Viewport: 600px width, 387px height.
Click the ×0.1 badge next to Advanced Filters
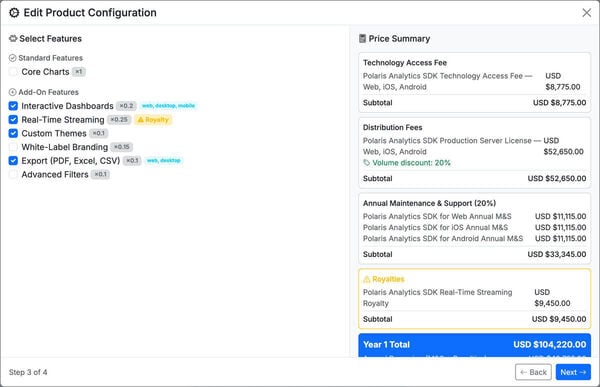click(x=100, y=175)
